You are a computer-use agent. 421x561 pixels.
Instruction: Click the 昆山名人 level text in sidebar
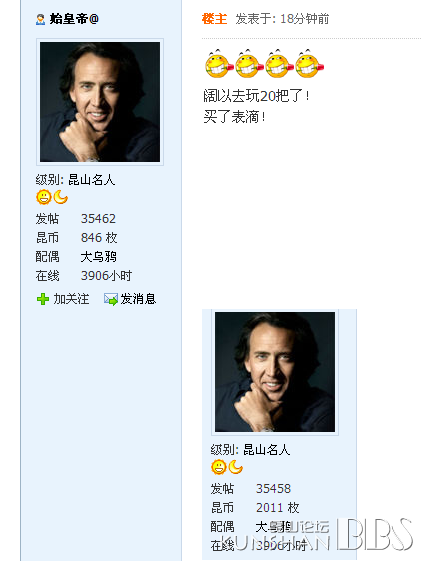point(92,180)
